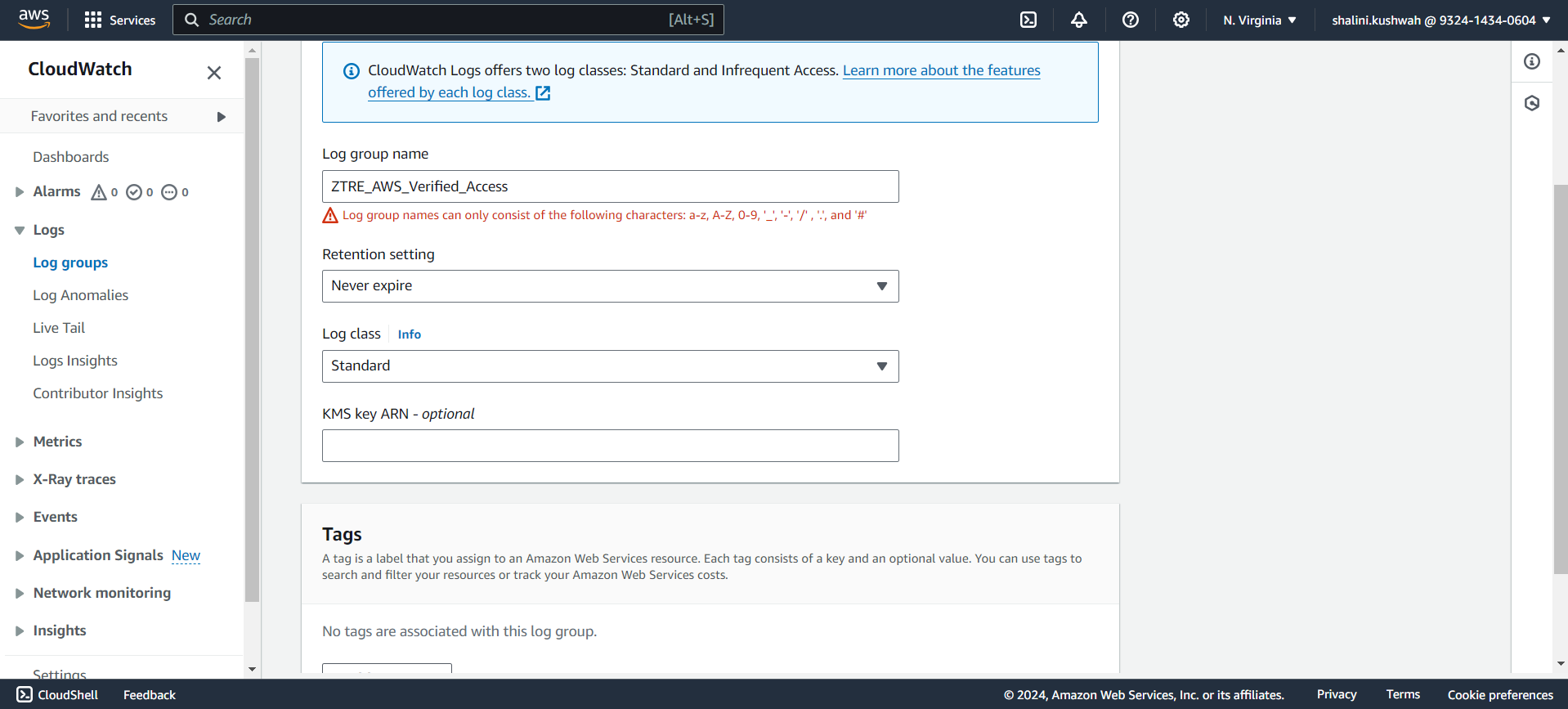Open the notifications bell
Image resolution: width=1568 pixels, height=709 pixels.
1079,20
